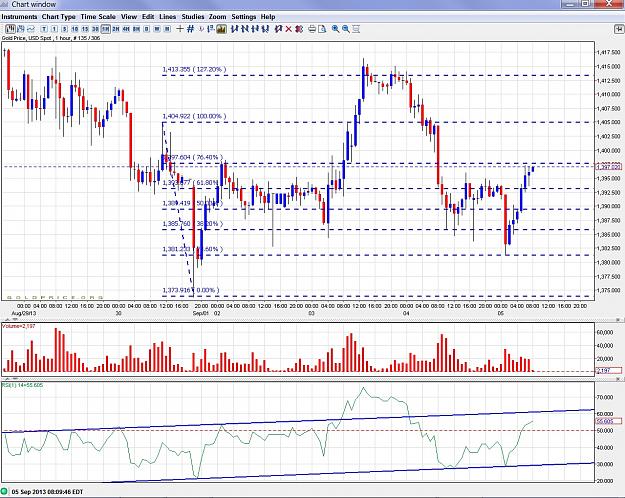This screenshot has height=498, width=625.
Task: Click the '1,413.355 (127.20%)' Fibonacci label
Action: tap(194, 69)
